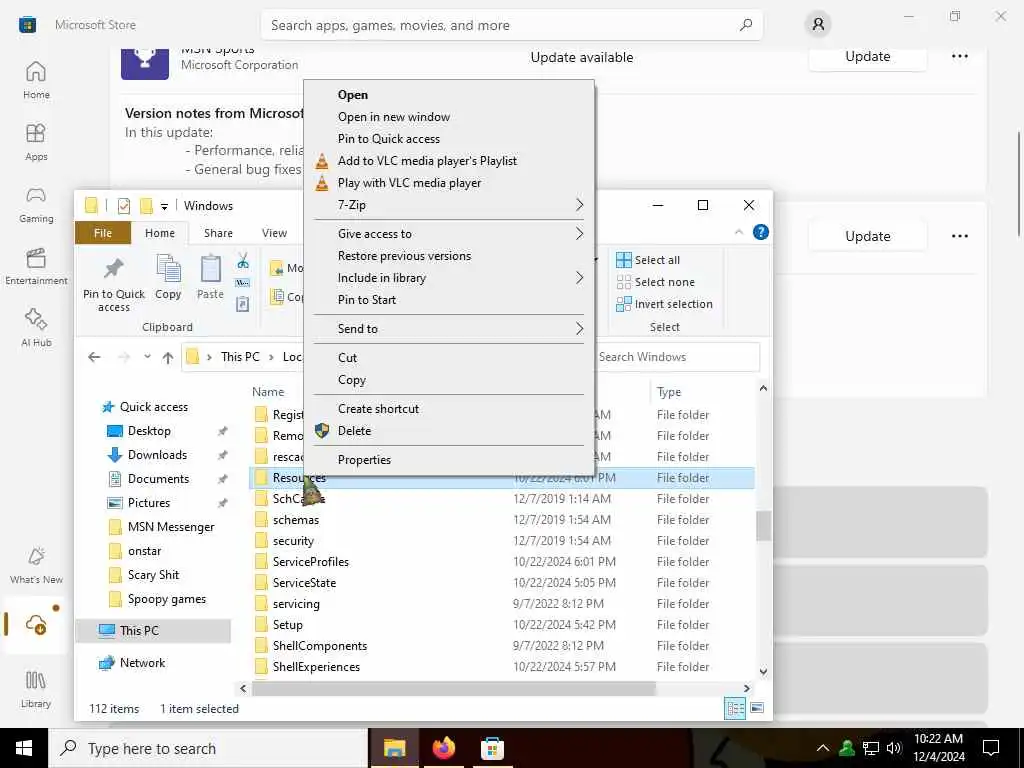Click the Cut scissors icon in ribbon
The width and height of the screenshot is (1024, 768).
pos(243,261)
